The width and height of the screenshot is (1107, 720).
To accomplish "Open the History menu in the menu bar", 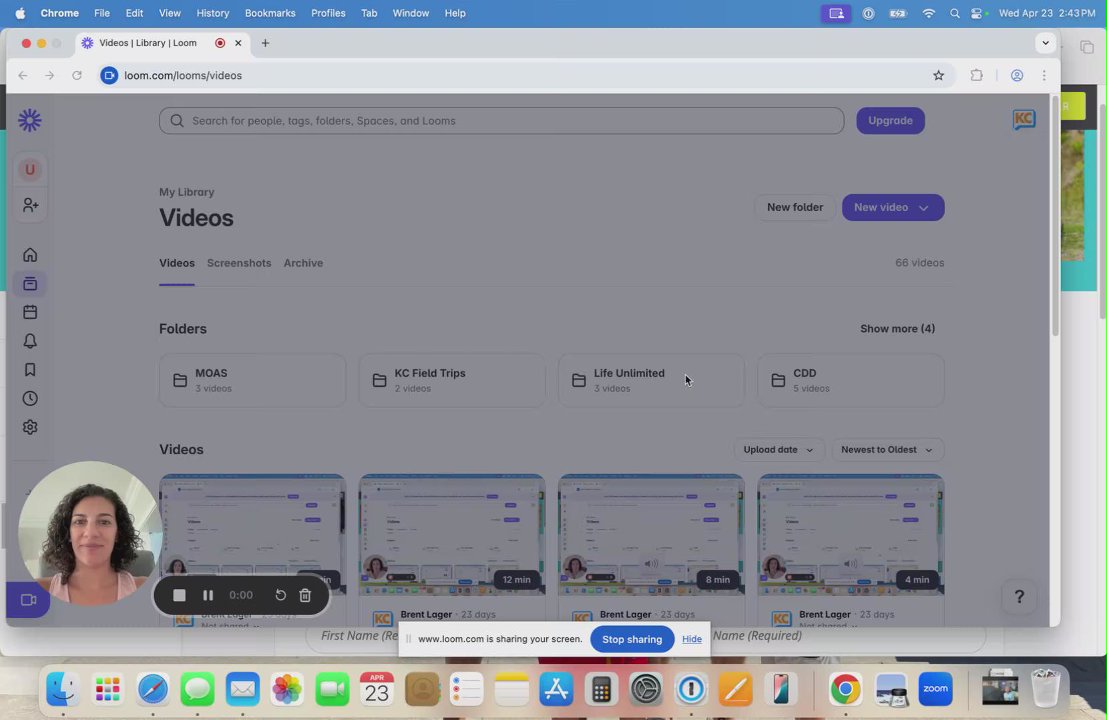I will click(x=213, y=13).
